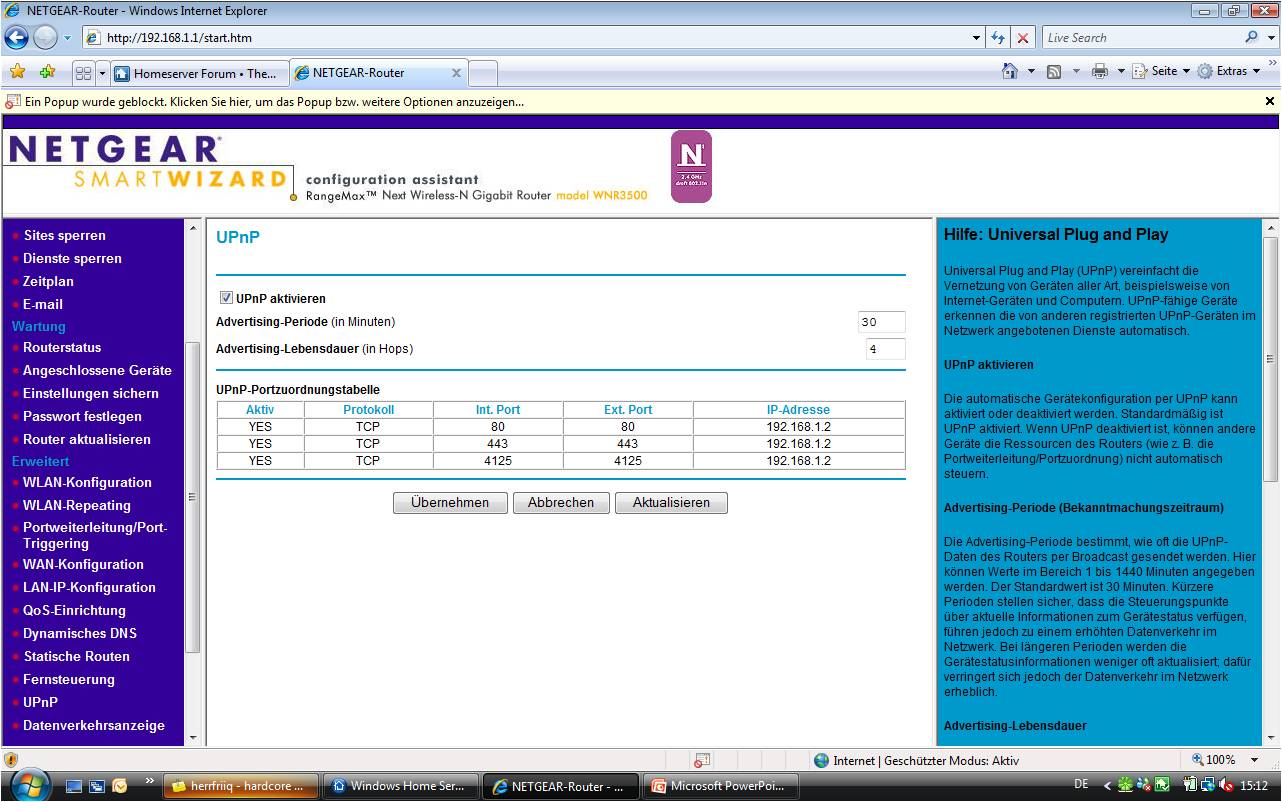Open the search provider dropdown arrow
The width and height of the screenshot is (1282, 802).
pos(1271,38)
